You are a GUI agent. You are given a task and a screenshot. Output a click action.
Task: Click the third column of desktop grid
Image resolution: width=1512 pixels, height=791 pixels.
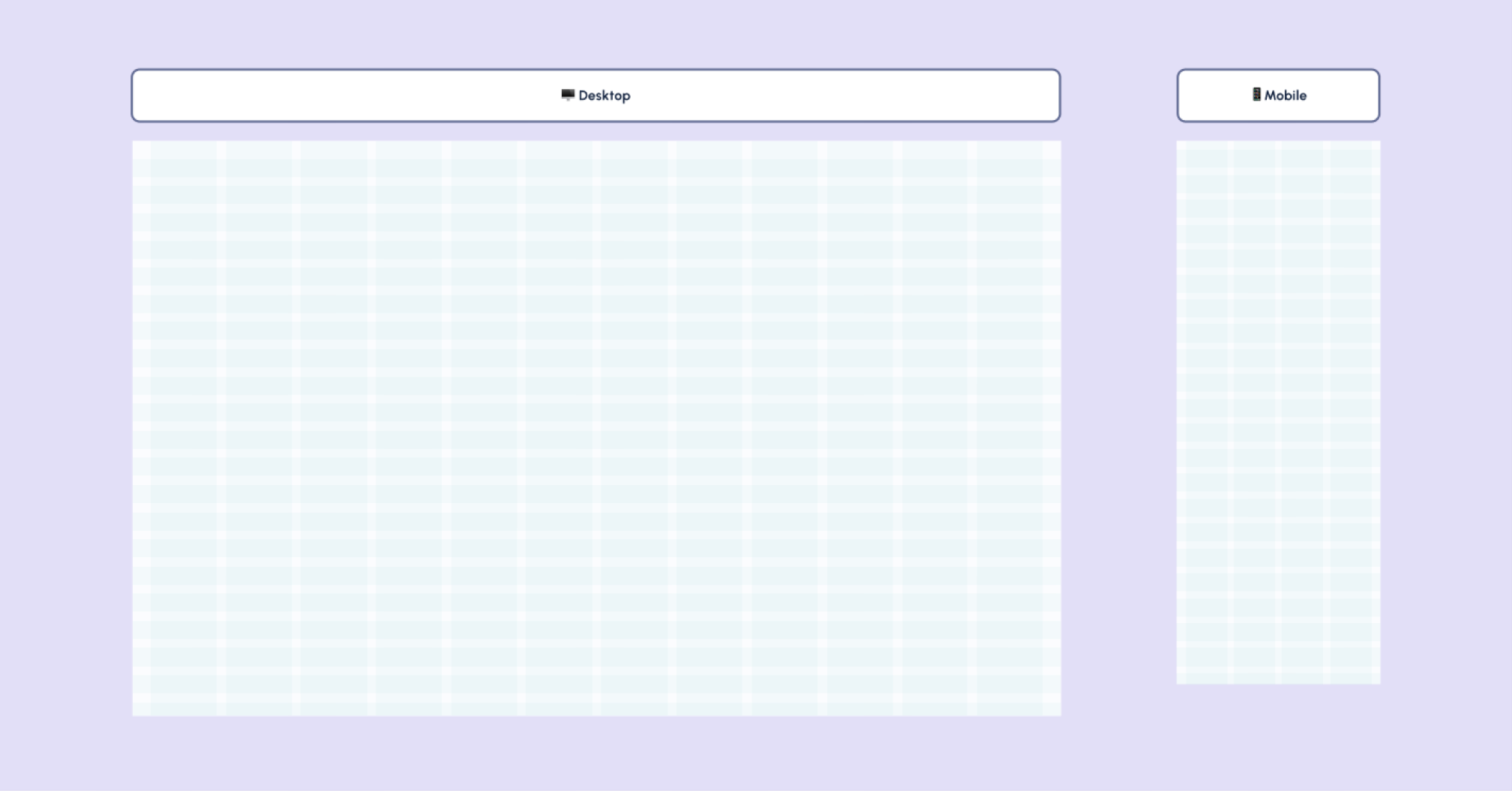click(x=334, y=427)
